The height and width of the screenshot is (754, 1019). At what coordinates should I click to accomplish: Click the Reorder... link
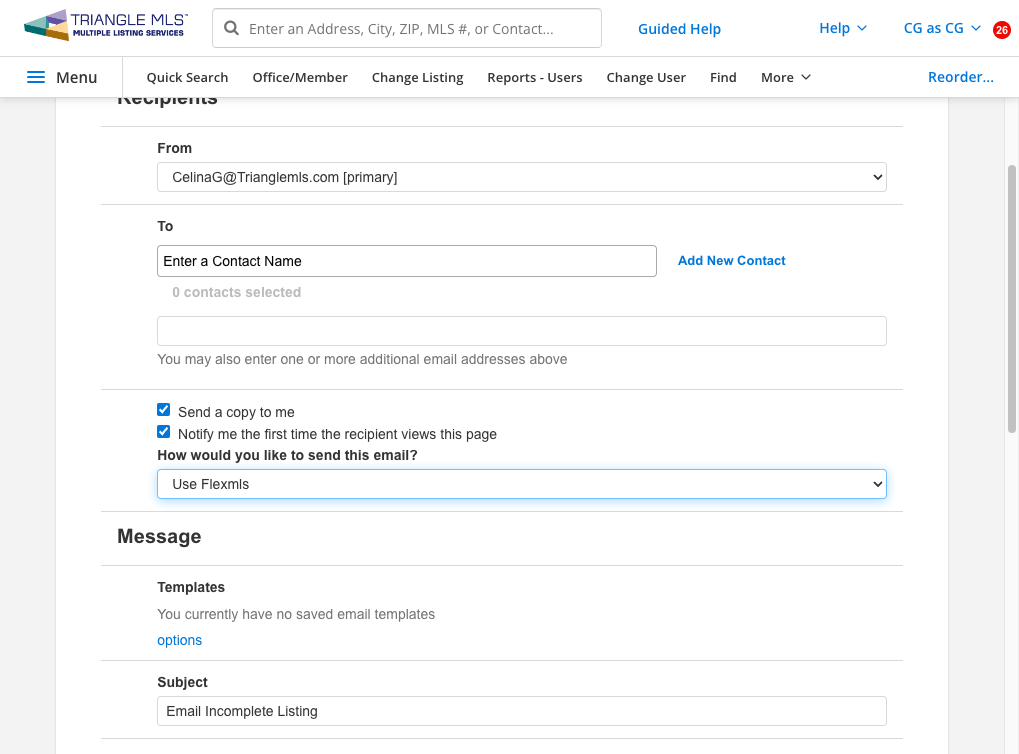[961, 77]
